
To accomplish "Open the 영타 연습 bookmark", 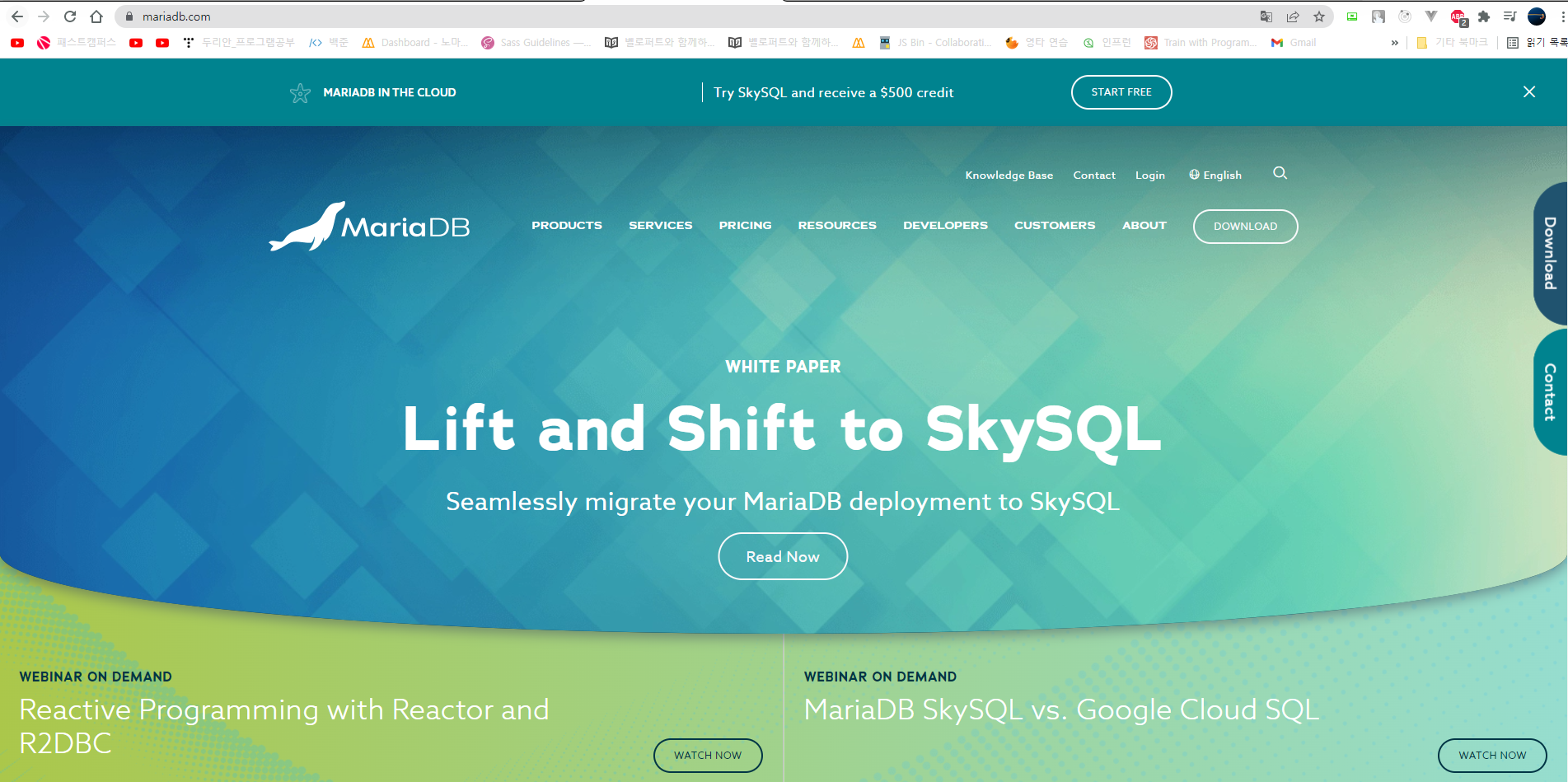I will click(1037, 43).
